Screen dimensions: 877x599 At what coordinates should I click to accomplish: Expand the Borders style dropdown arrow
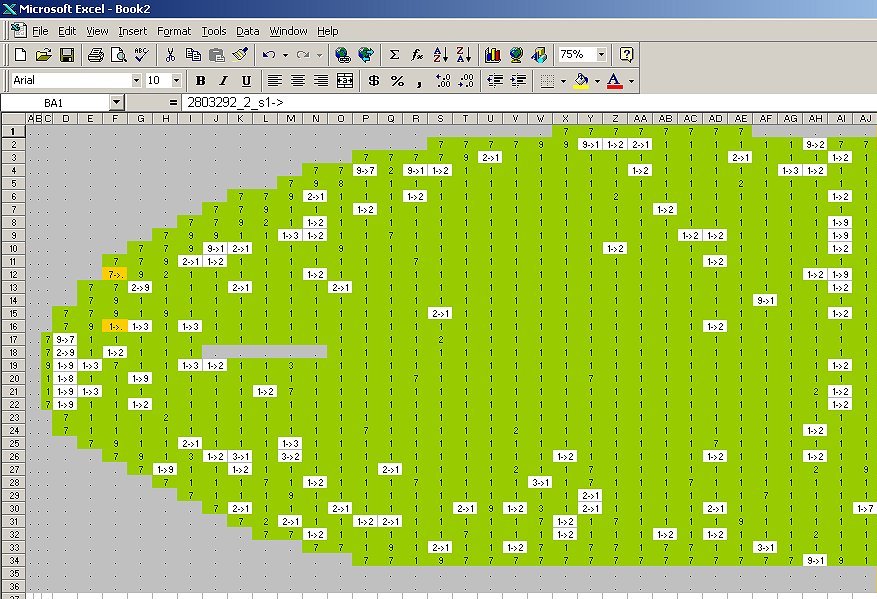[x=563, y=81]
